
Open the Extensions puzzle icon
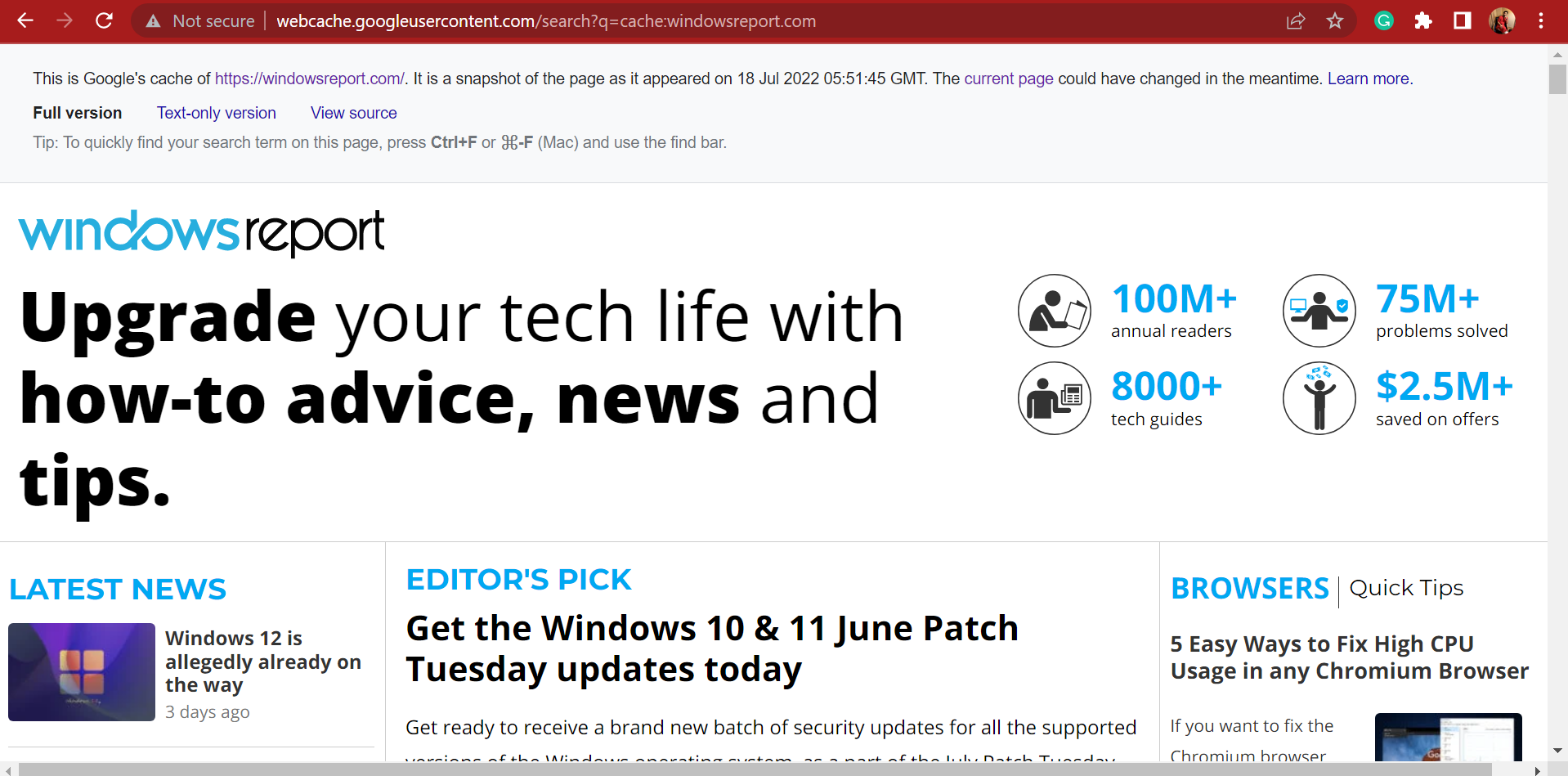(1423, 21)
